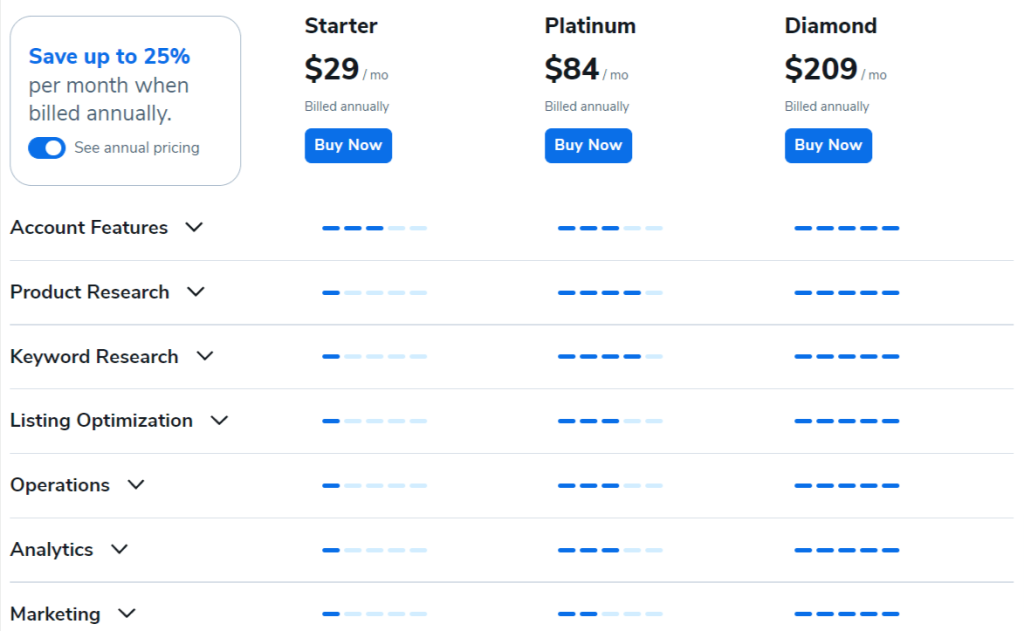Expand Keyword Research chevron
1024x631 pixels.
point(205,356)
